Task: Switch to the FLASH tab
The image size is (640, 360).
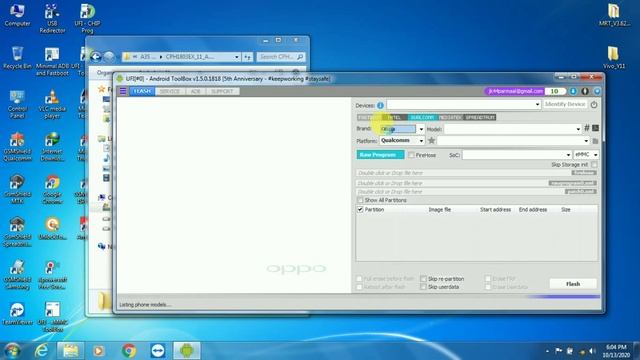Action: coord(142,91)
